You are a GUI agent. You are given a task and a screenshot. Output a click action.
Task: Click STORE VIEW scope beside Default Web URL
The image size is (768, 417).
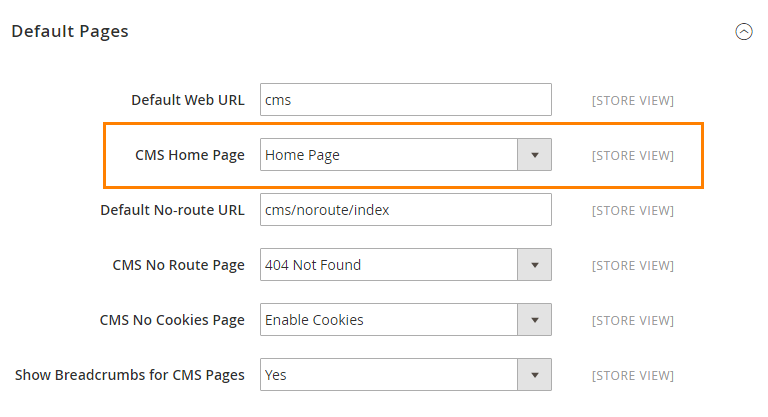pos(632,100)
